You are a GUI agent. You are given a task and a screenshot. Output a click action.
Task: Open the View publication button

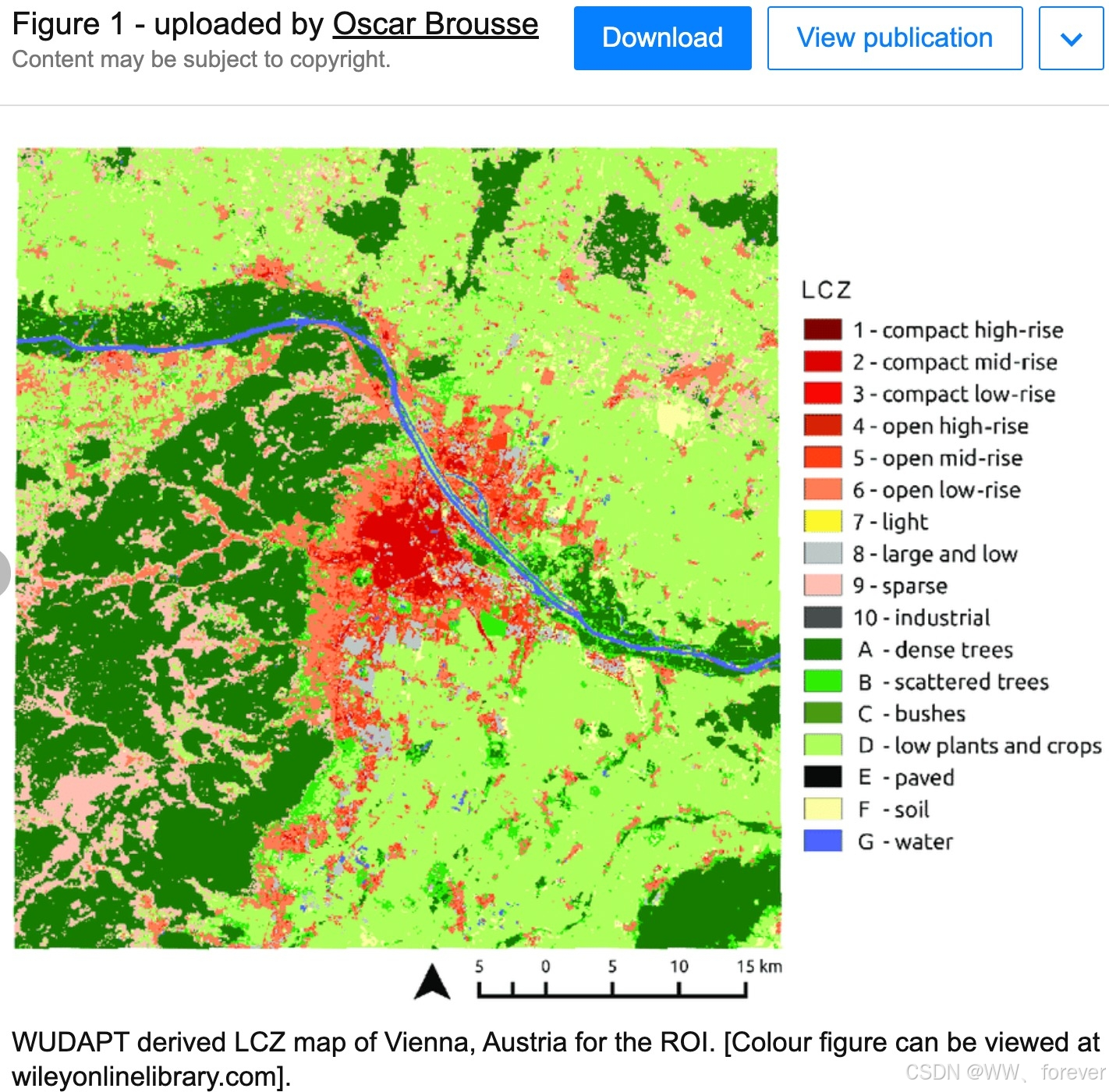tap(895, 38)
